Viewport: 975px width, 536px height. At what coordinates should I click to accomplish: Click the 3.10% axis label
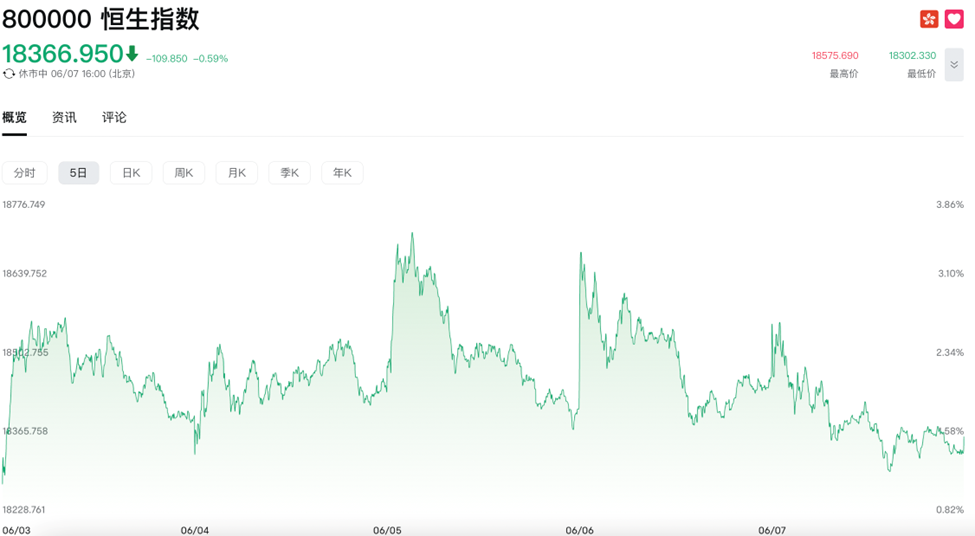point(951,274)
